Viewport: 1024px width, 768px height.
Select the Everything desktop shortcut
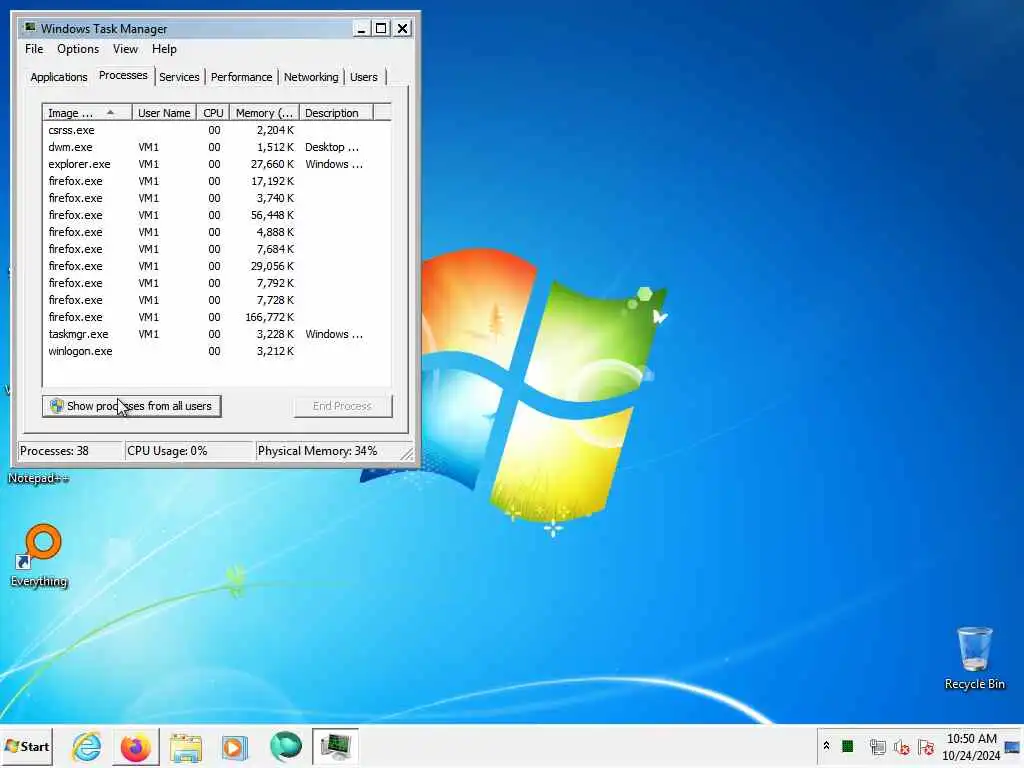point(39,556)
